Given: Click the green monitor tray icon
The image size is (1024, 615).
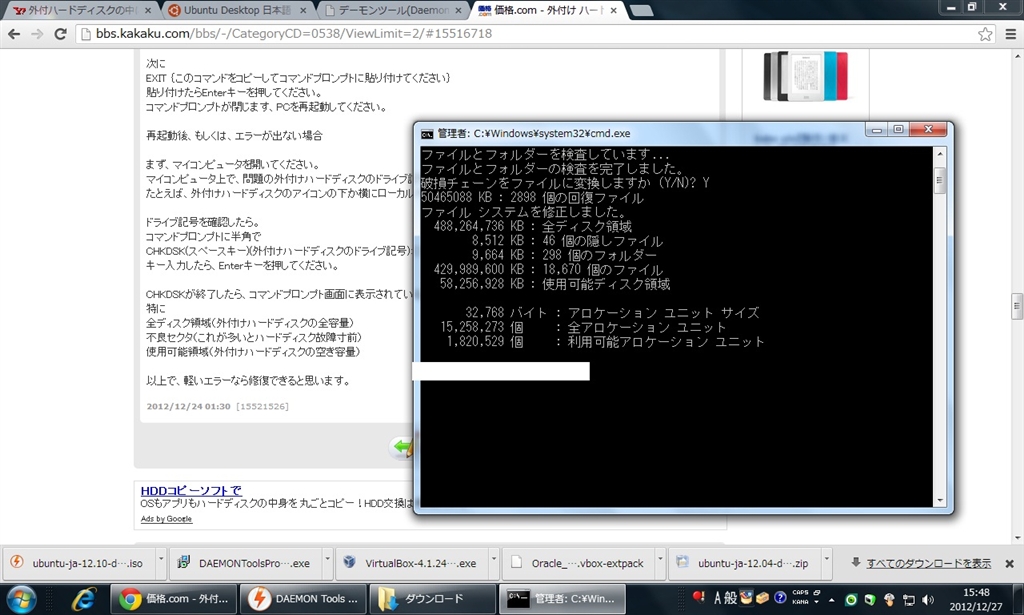Looking at the screenshot, I should coord(870,599).
